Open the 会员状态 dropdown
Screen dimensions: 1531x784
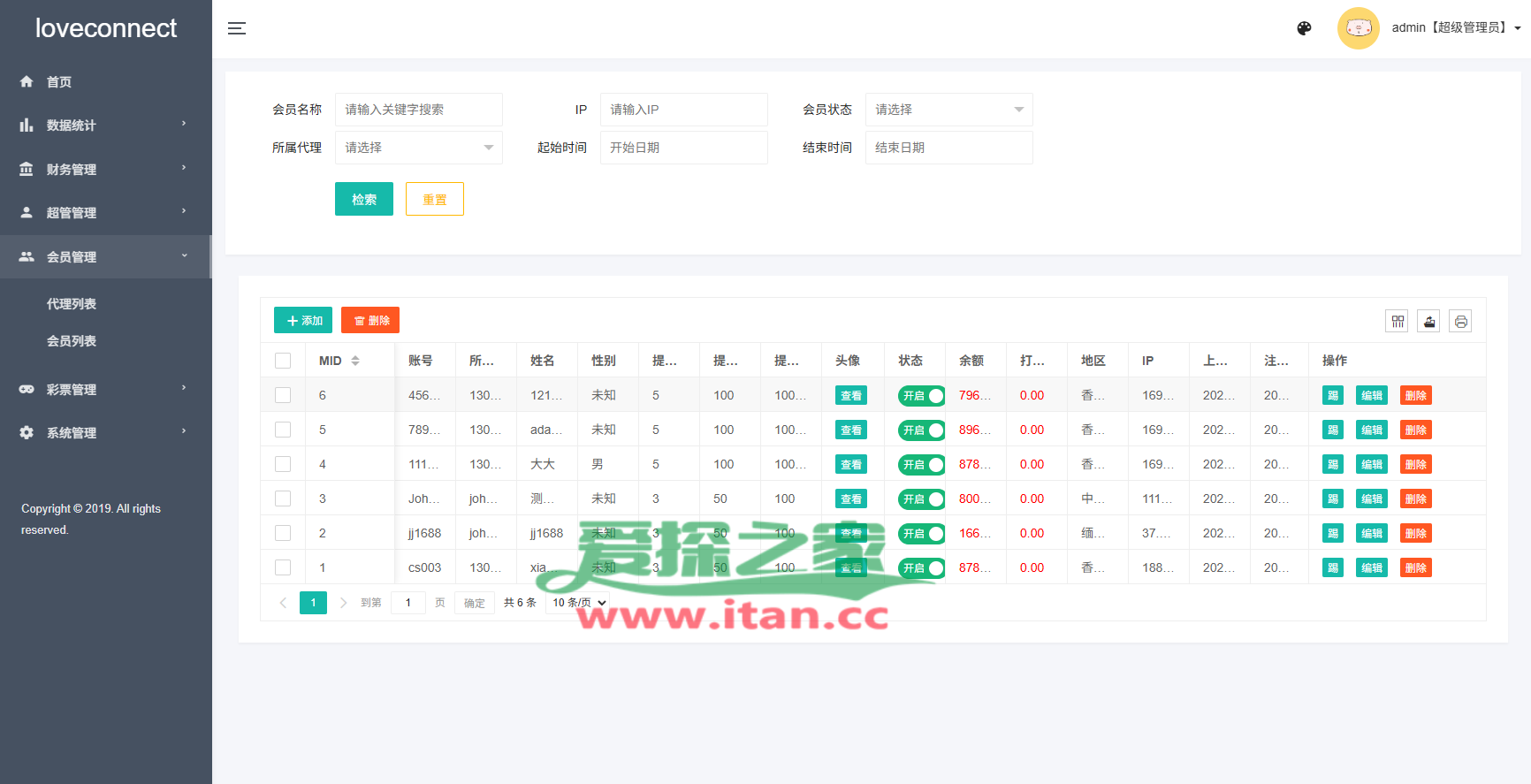click(948, 110)
